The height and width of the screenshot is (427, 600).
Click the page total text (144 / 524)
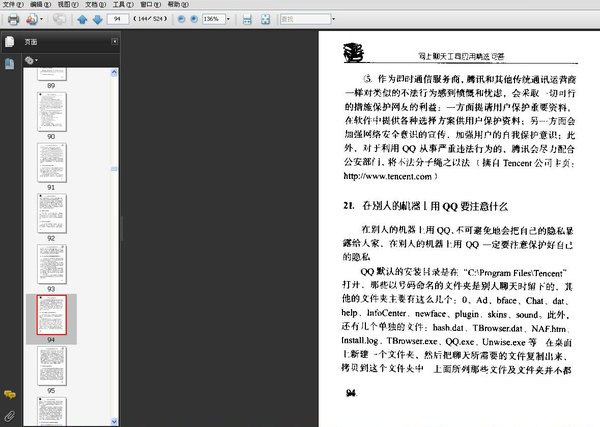pyautogui.click(x=150, y=19)
